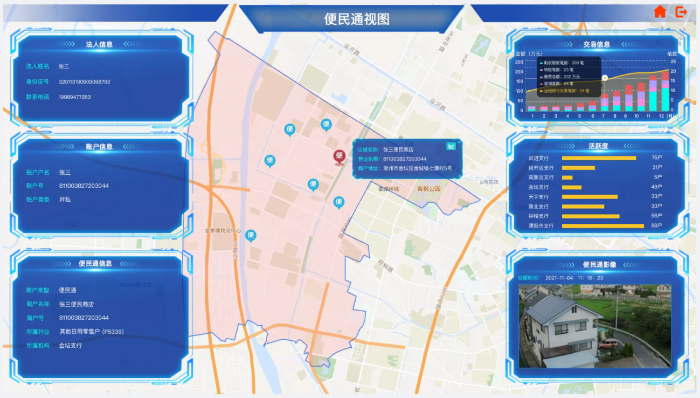Click the 溧阳市支行 activity bar
Image resolution: width=700 pixels, height=398 pixels.
(603, 226)
